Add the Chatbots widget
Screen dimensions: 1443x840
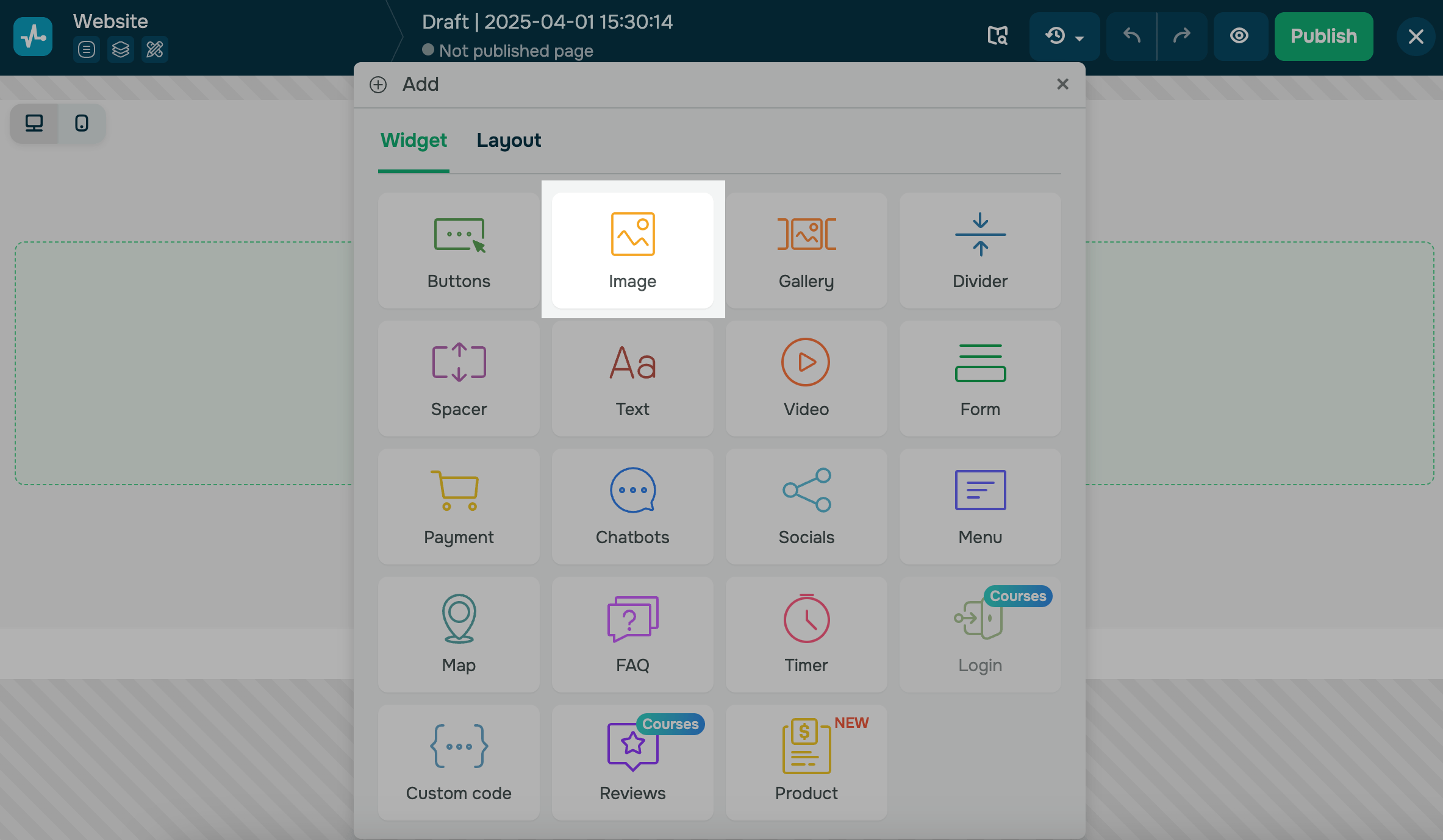click(632, 506)
